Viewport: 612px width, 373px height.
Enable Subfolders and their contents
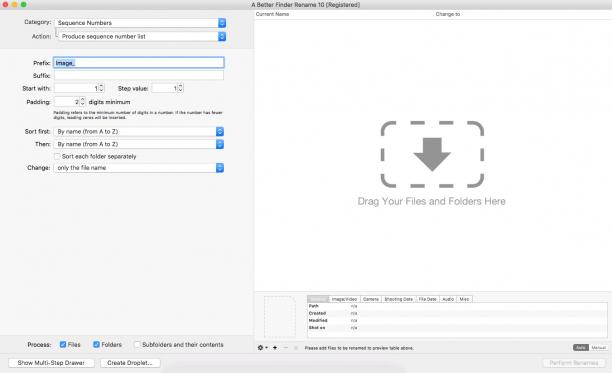pyautogui.click(x=137, y=345)
